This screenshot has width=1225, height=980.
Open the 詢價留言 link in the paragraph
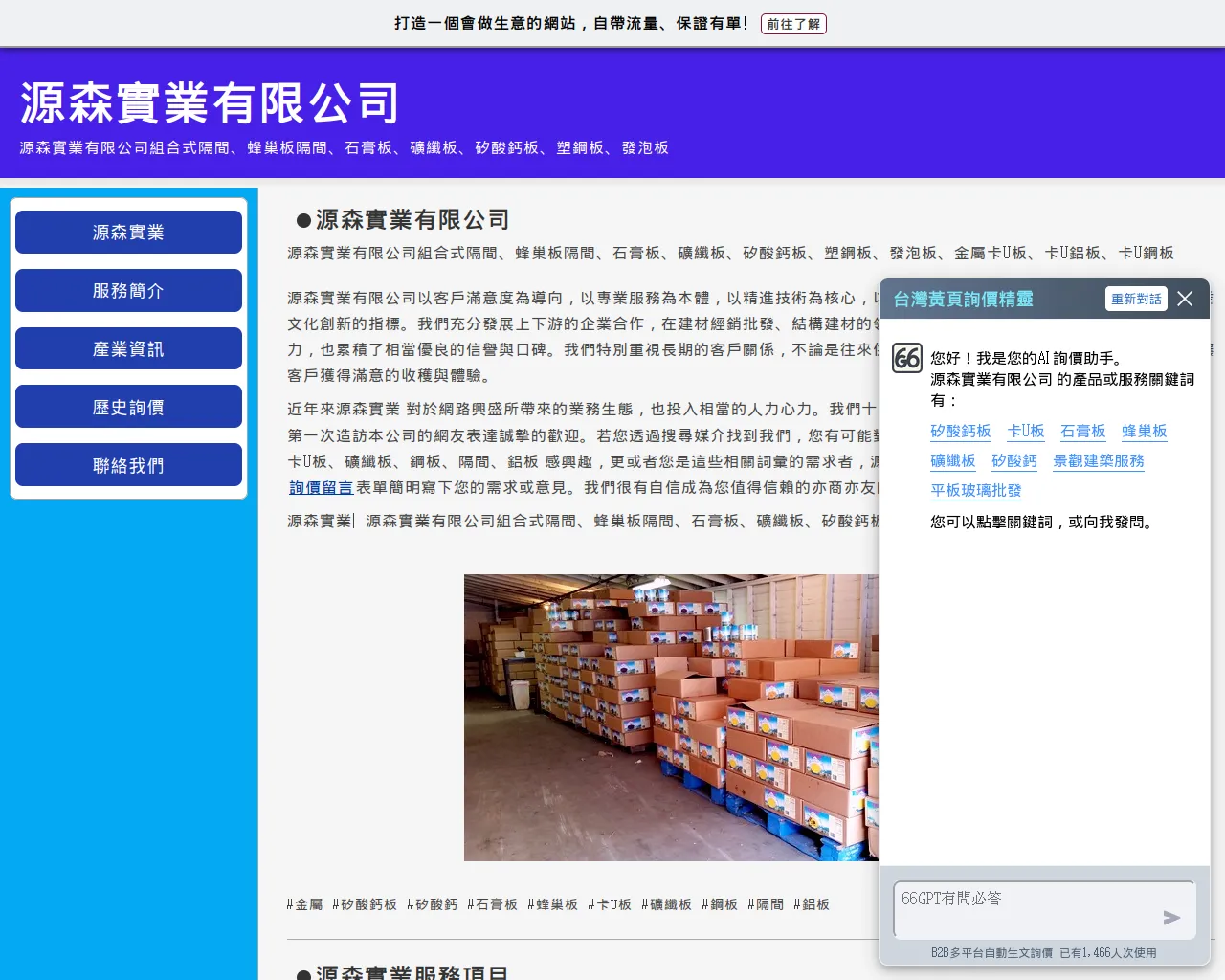coord(321,487)
